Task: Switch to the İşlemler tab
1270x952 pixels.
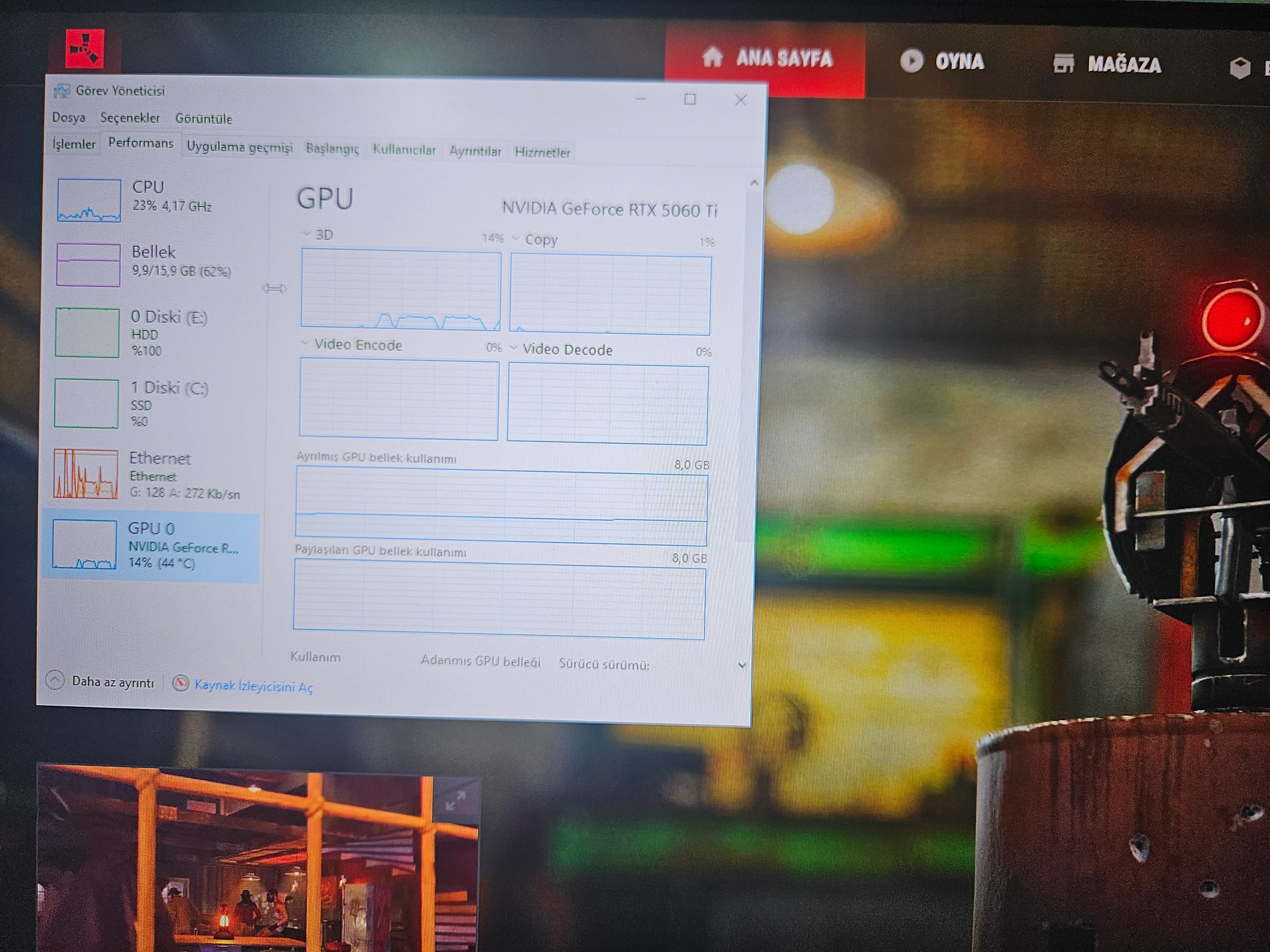Action: 73,143
